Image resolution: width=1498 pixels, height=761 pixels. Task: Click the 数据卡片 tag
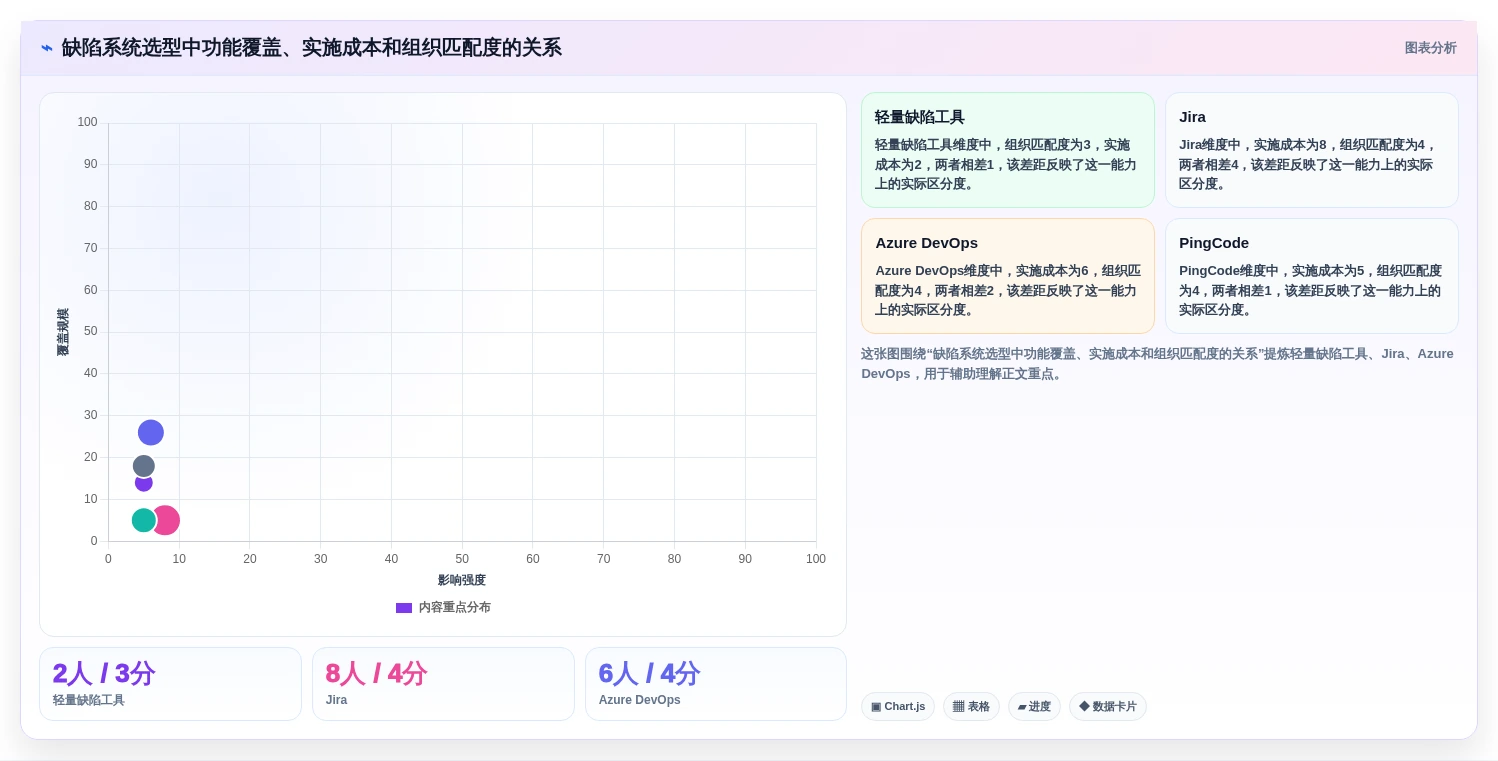[x=1108, y=707]
